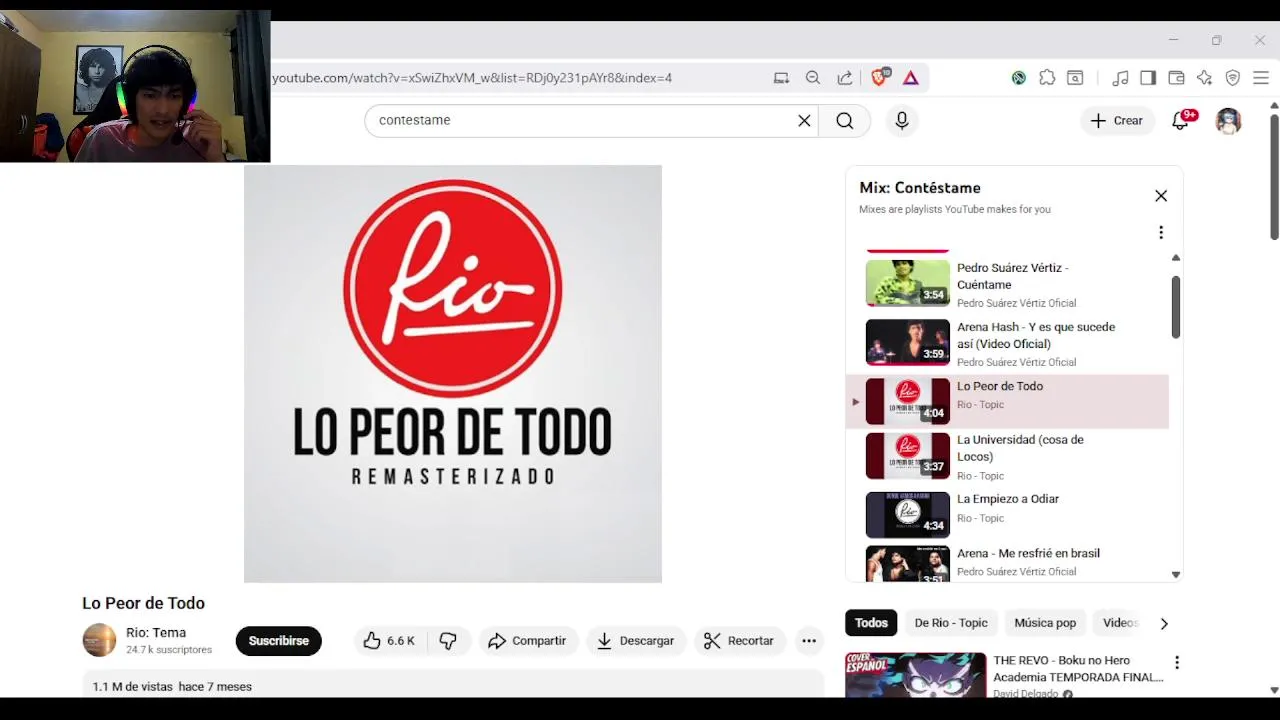Viewport: 1280px width, 720px height.
Task: Open the browser hamburger menu
Action: point(1261,78)
